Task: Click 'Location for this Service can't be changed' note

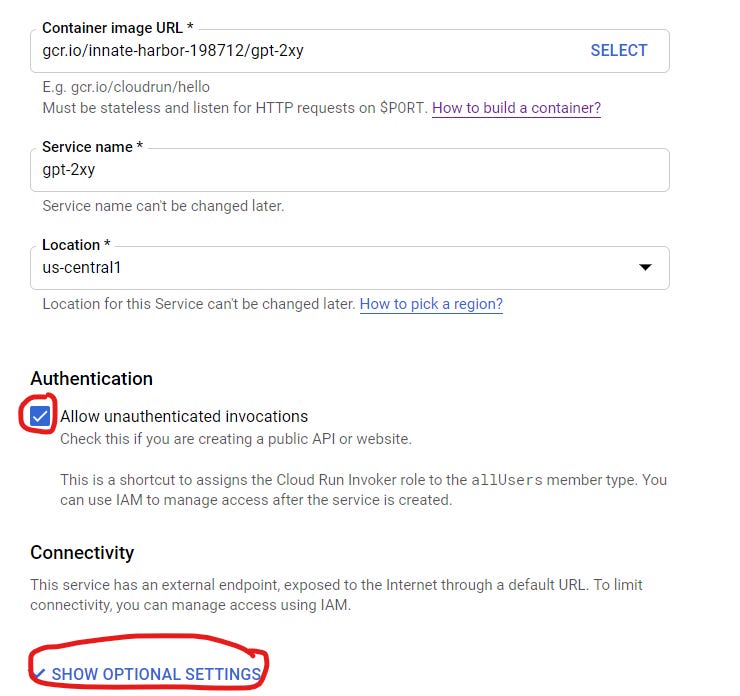Action: pos(198,304)
